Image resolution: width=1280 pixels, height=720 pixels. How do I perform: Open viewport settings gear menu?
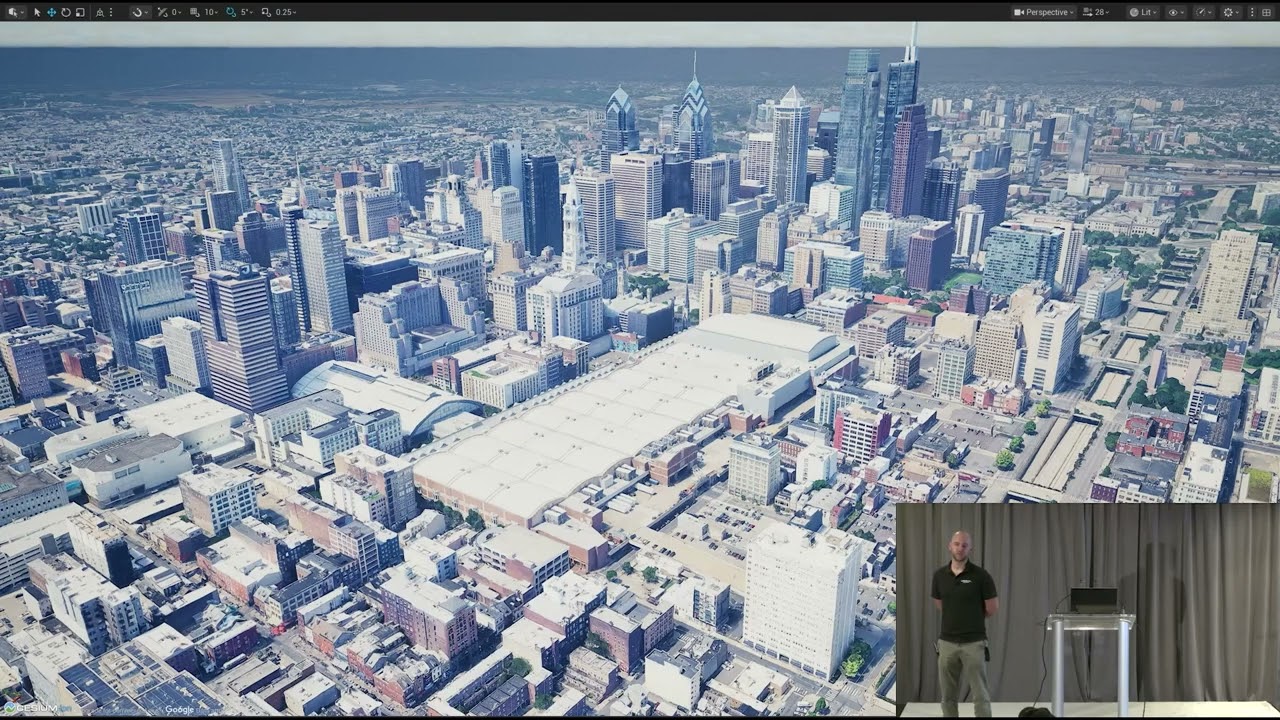point(1232,12)
